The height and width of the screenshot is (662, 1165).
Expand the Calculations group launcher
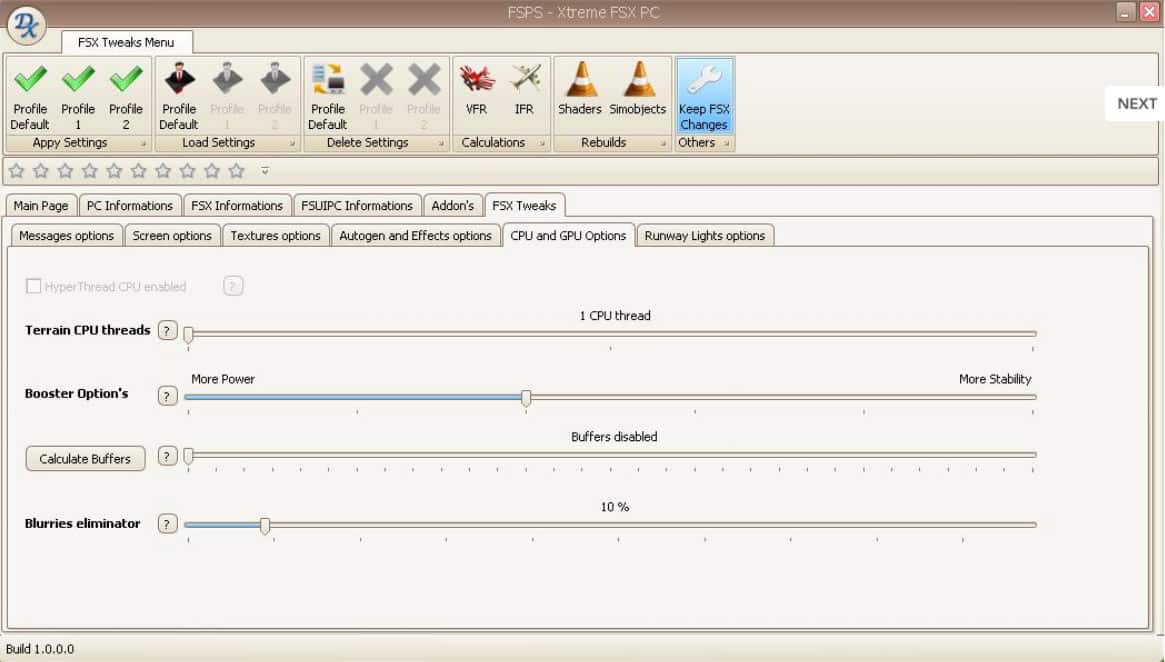[x=542, y=144]
